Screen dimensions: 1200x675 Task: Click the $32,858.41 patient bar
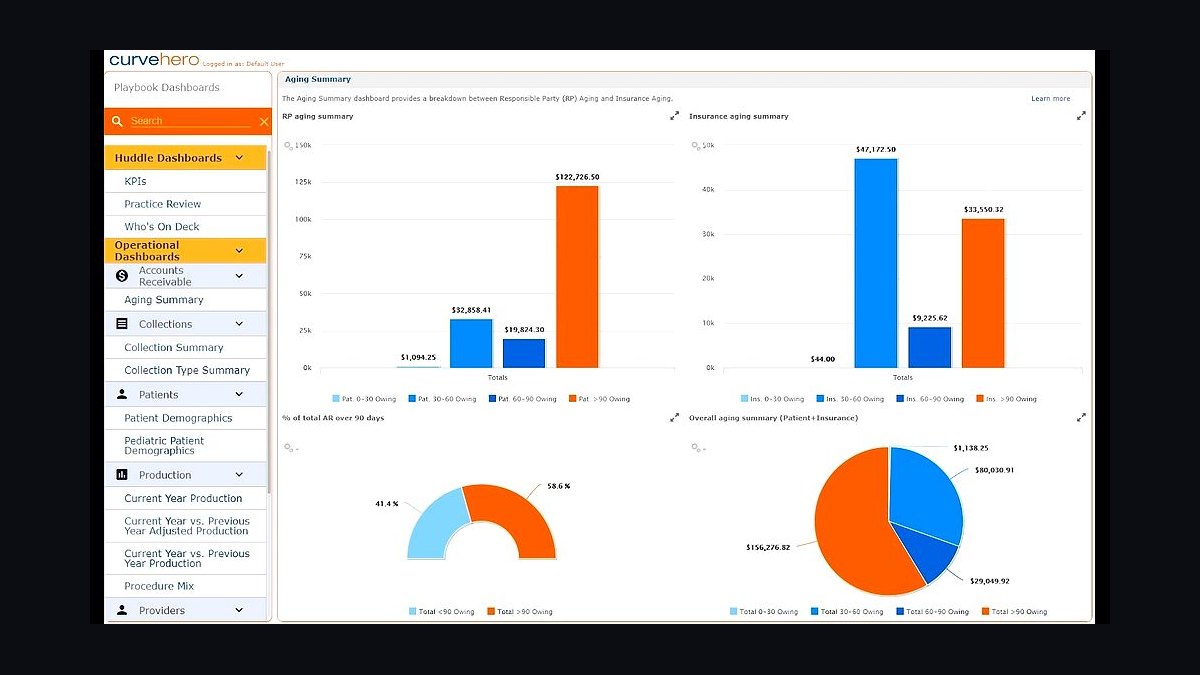click(471, 343)
